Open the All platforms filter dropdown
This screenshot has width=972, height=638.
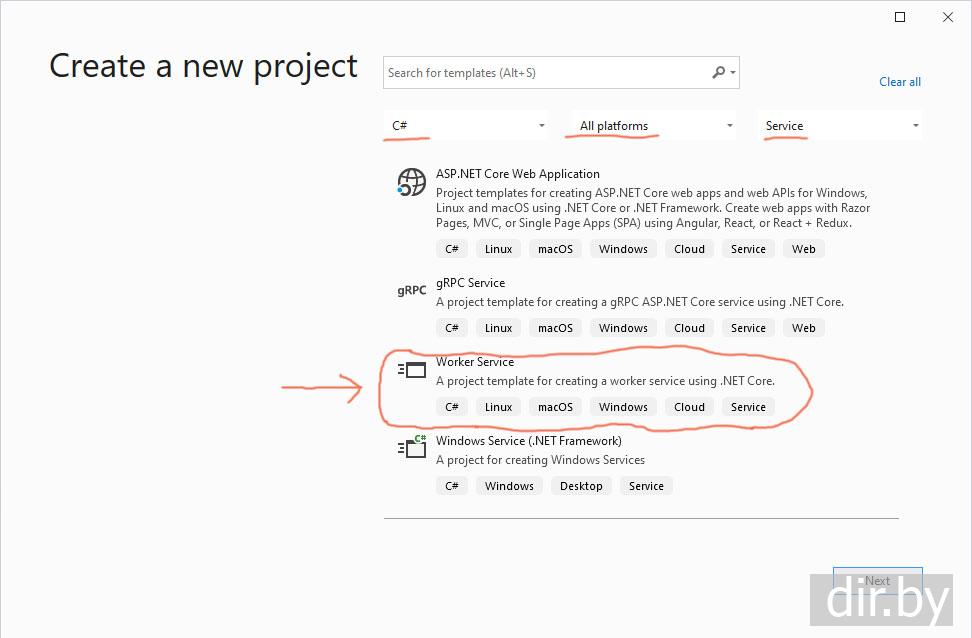pos(653,125)
